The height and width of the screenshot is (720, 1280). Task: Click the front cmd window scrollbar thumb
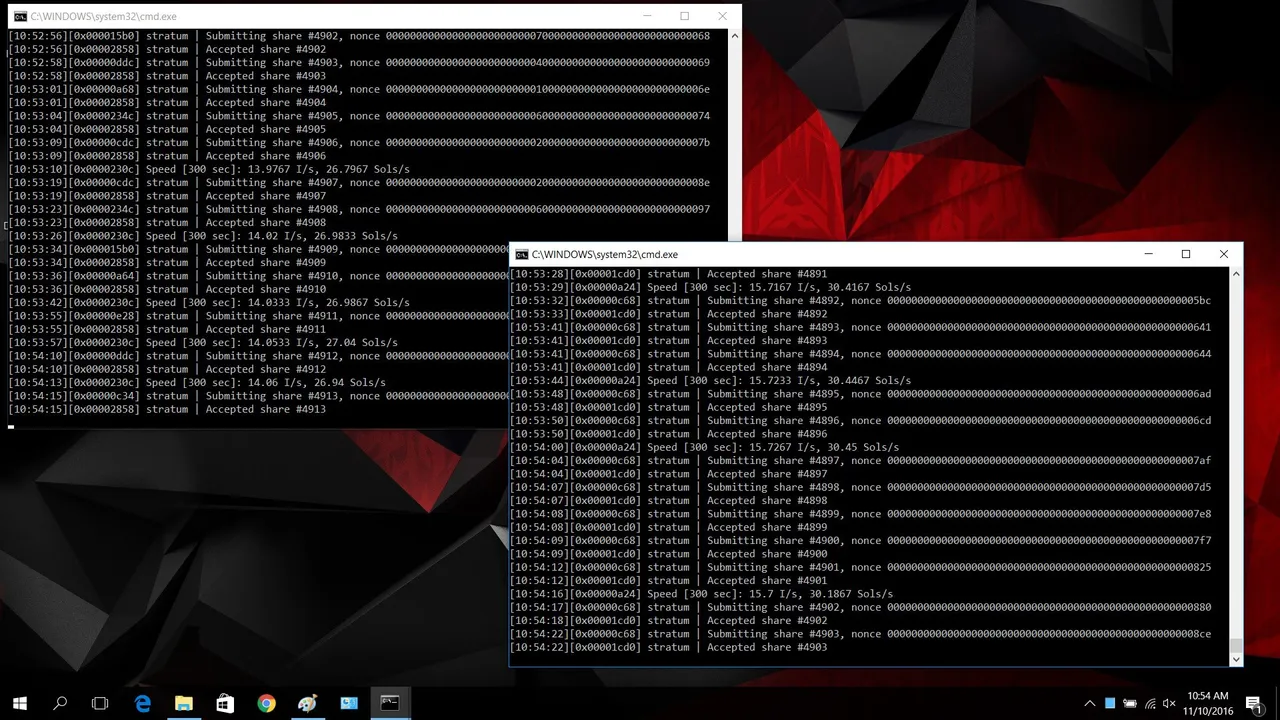point(1236,645)
